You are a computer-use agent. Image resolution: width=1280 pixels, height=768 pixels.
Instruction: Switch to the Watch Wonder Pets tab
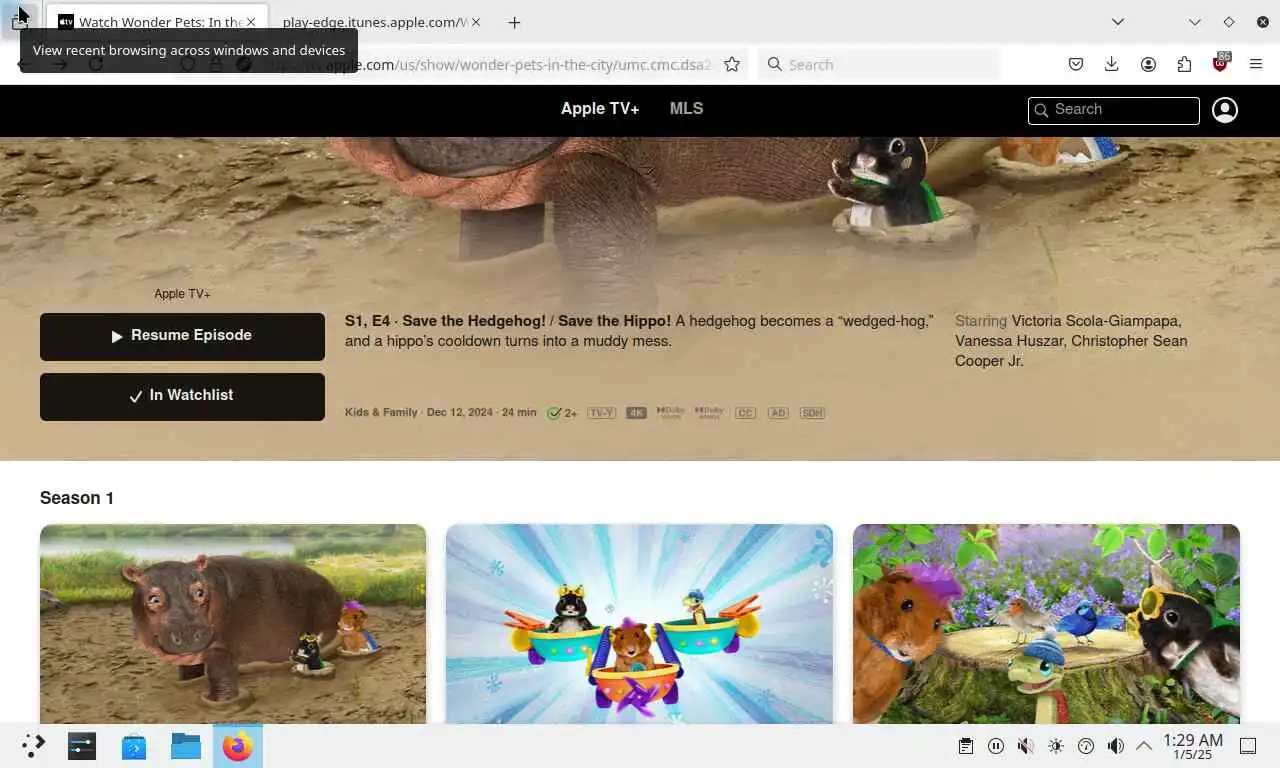pyautogui.click(x=157, y=22)
